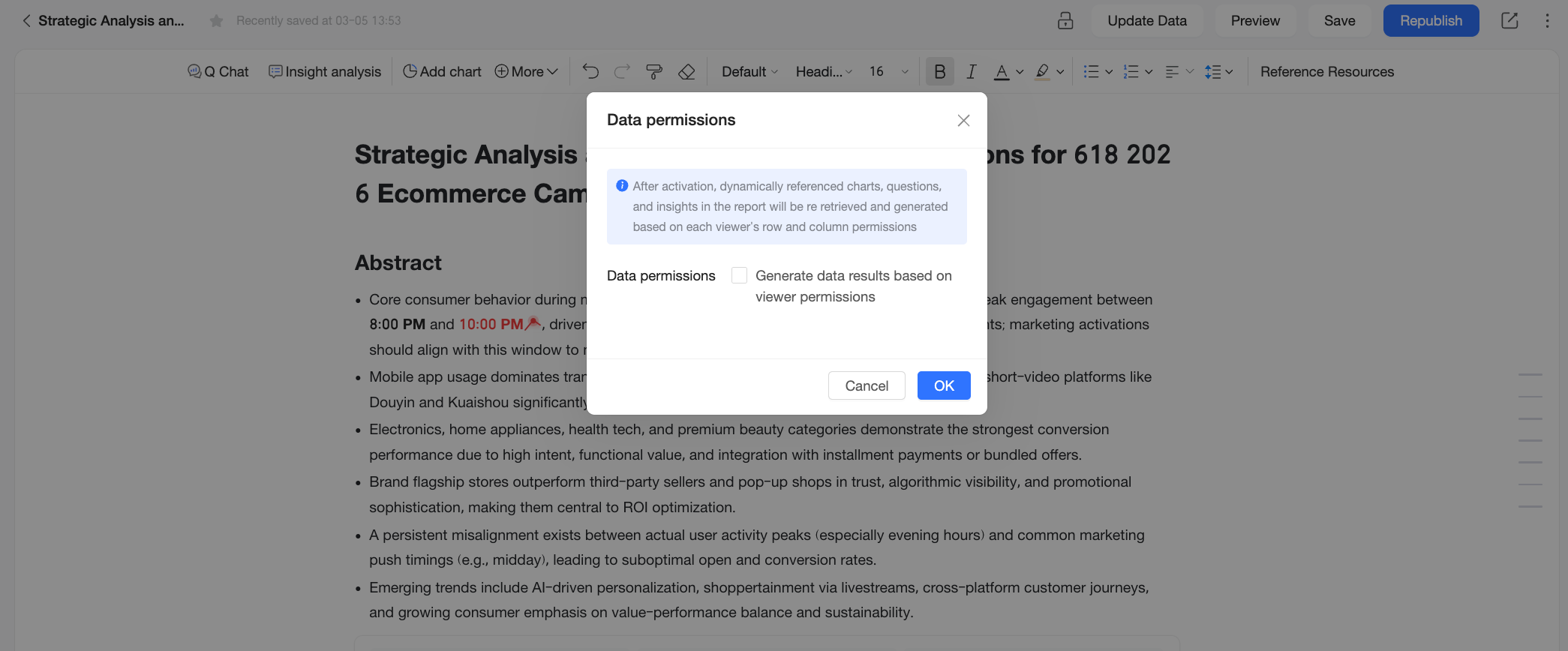The height and width of the screenshot is (651, 1568).
Task: Open Reference Resources panel
Action: 1327,71
